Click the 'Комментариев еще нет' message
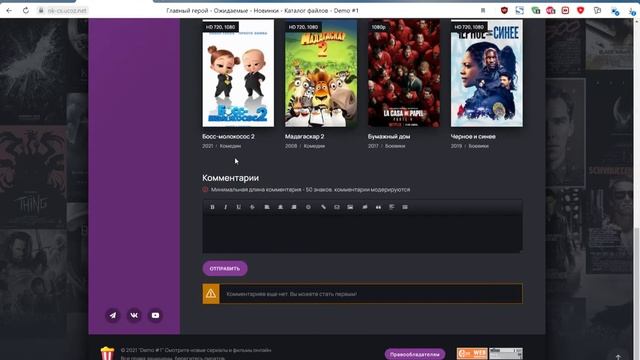Image resolution: width=640 pixels, height=360 pixels. pos(291,294)
